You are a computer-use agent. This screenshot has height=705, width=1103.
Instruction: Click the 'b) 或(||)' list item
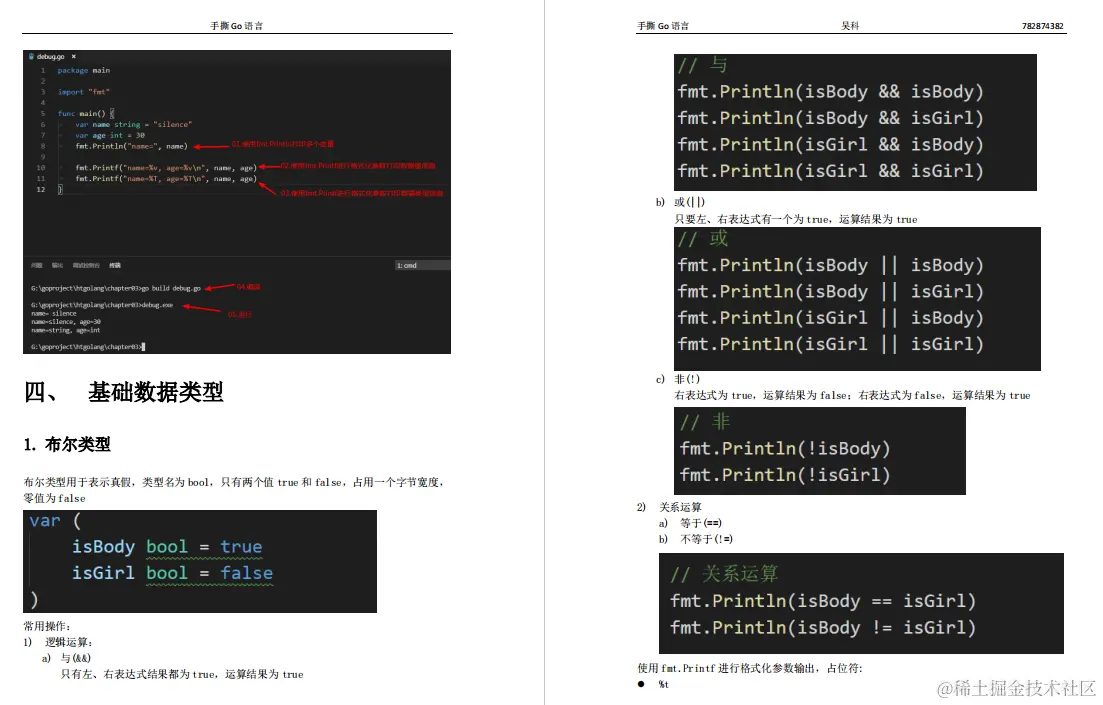[680, 202]
